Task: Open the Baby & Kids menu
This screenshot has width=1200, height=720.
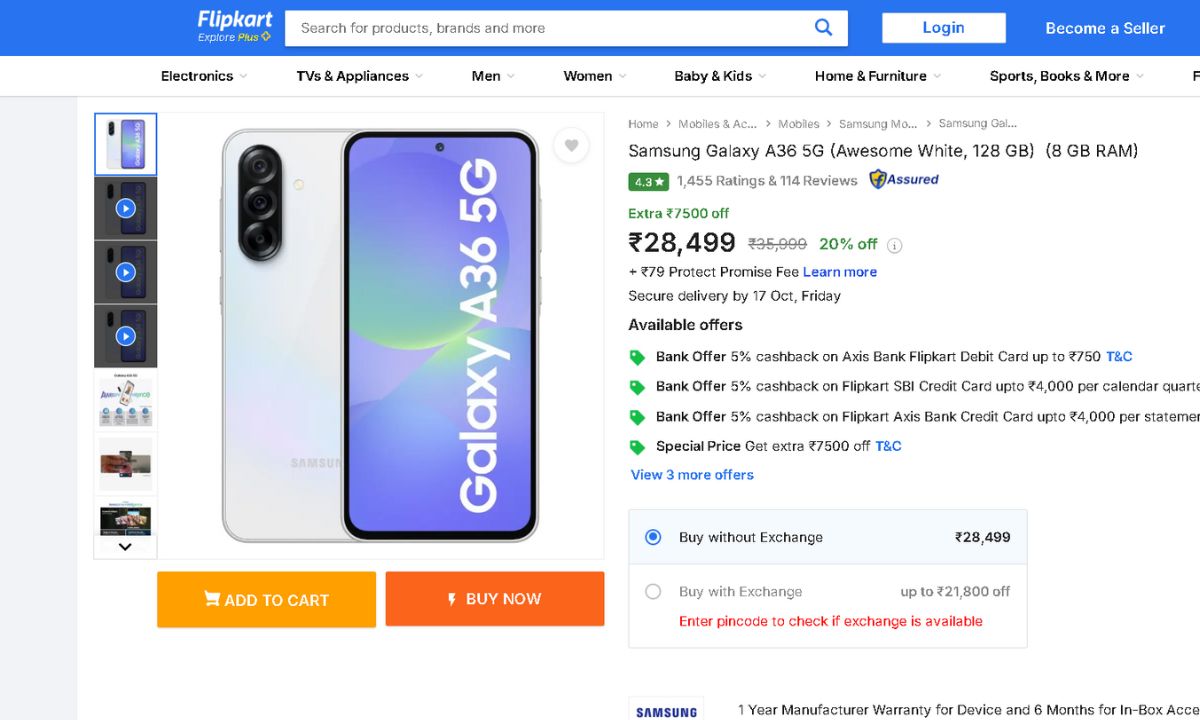Action: [720, 76]
